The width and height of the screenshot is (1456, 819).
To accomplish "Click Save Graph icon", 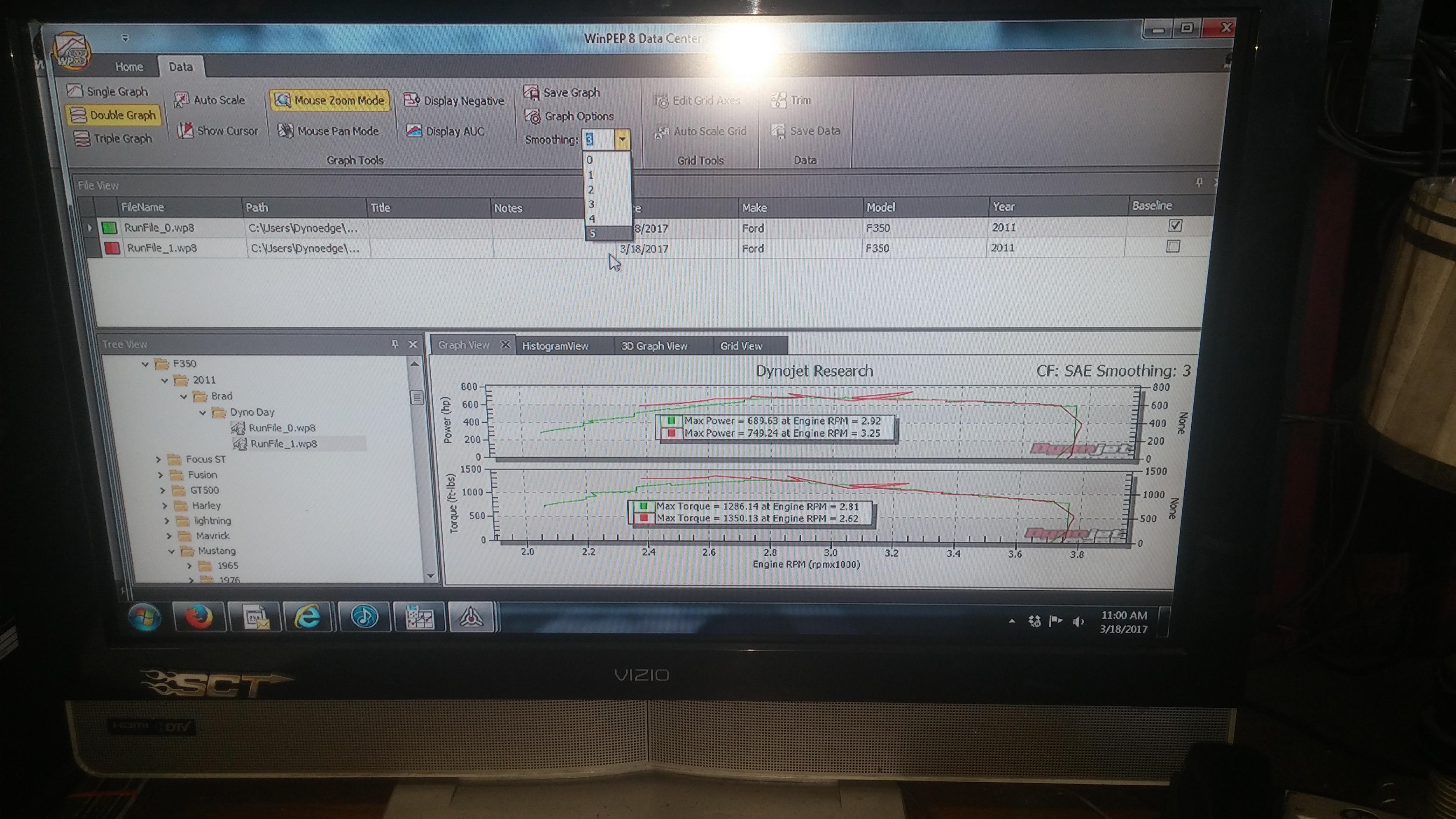I will click(x=531, y=92).
